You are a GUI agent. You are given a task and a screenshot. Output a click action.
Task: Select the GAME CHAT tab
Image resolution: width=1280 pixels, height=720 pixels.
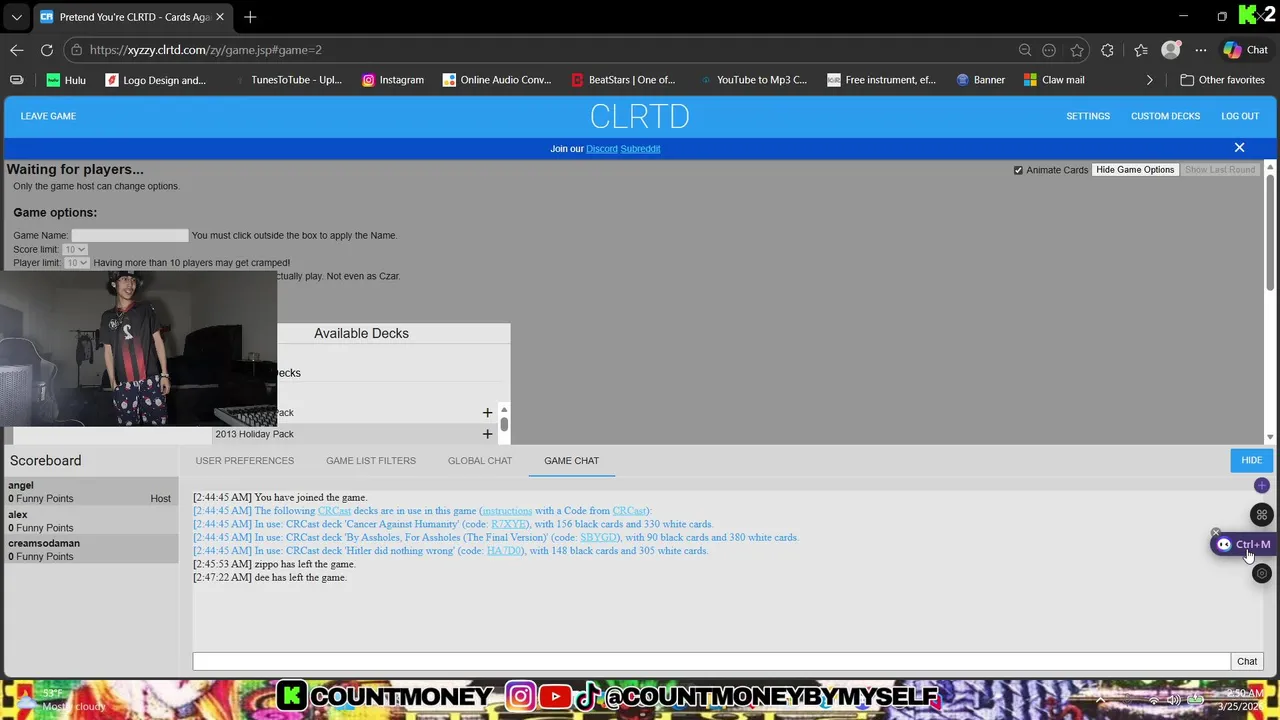tap(572, 461)
